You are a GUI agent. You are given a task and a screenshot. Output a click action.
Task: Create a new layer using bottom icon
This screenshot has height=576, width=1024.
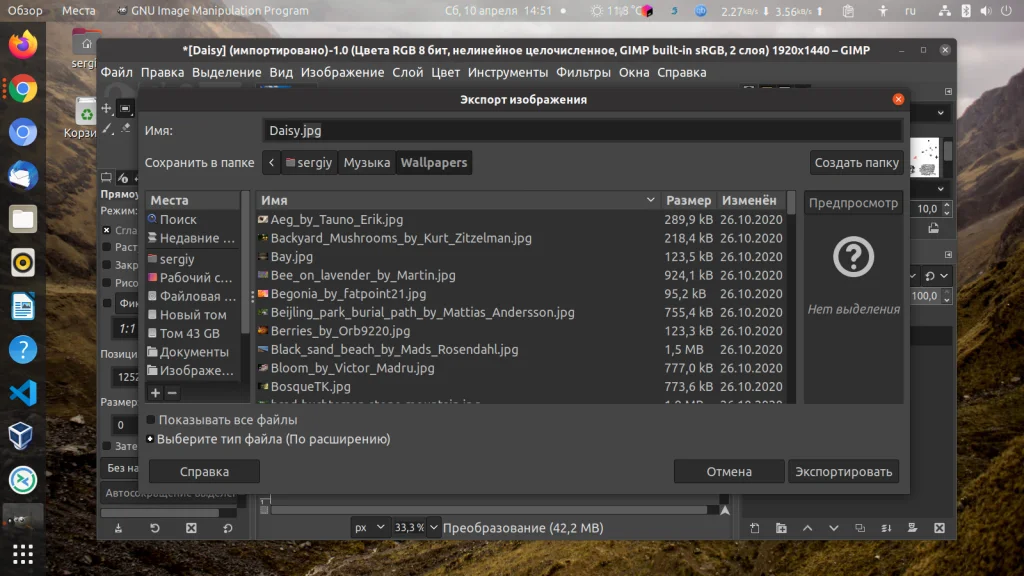[755, 528]
